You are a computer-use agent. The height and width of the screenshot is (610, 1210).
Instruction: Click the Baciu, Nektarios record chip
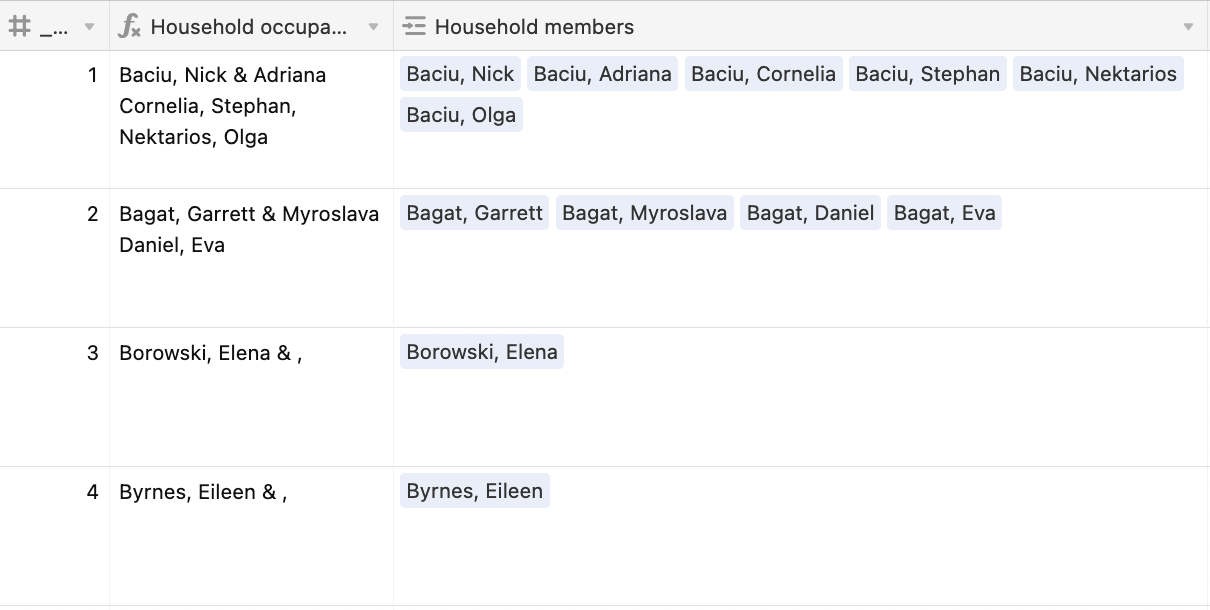(x=1098, y=74)
